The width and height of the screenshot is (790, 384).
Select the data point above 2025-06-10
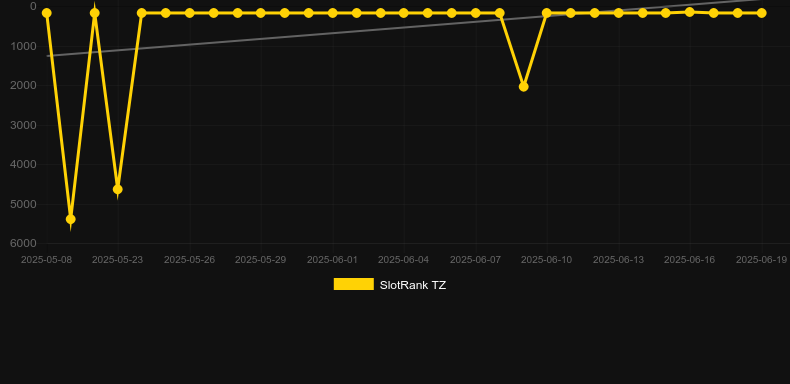[547, 13]
